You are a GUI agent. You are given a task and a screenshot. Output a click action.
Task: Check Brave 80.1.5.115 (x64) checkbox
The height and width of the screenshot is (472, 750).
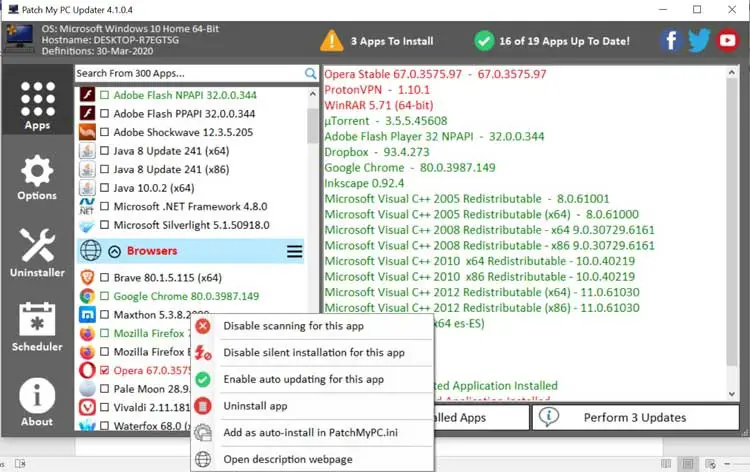[x=104, y=277]
